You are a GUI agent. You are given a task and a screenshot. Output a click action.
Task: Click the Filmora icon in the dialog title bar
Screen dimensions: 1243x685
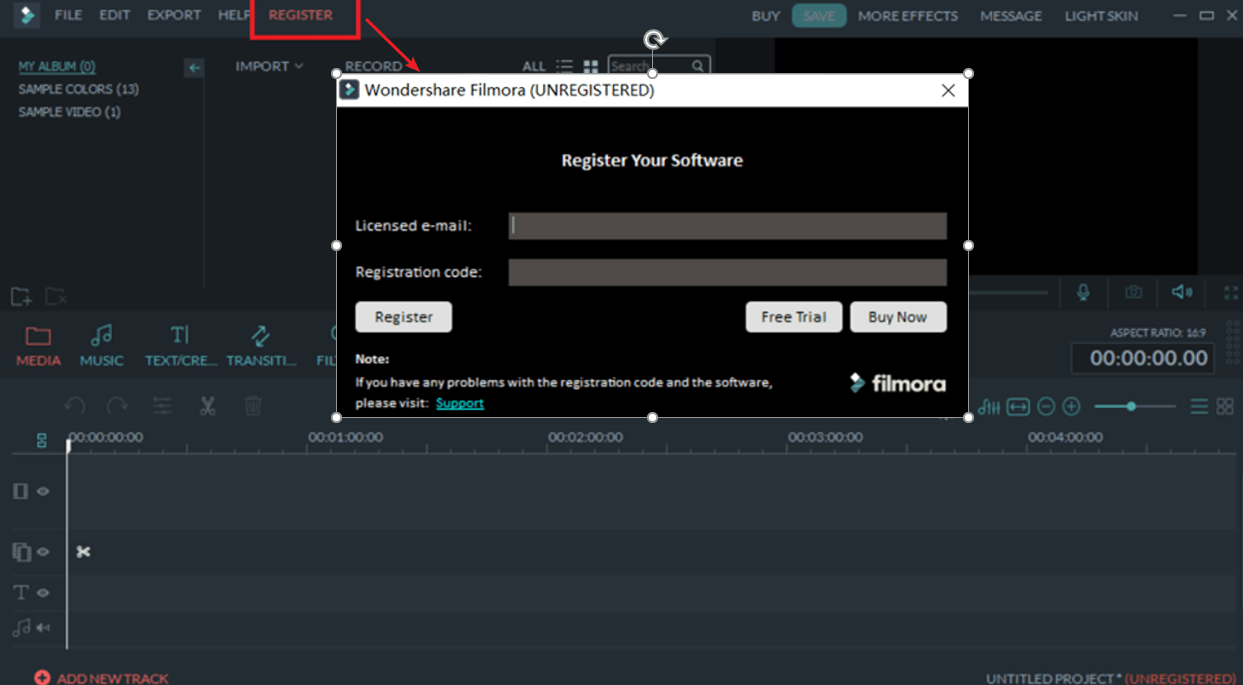(x=349, y=90)
